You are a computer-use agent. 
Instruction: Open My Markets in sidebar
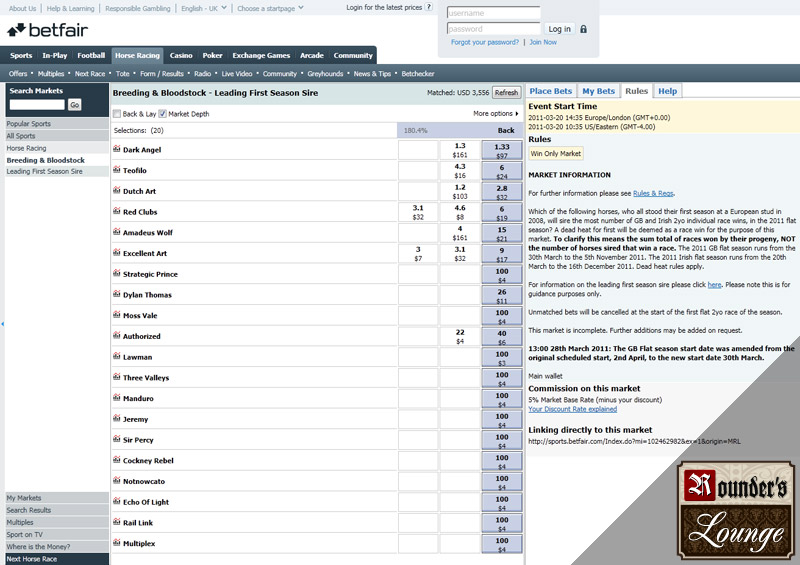click(x=57, y=498)
